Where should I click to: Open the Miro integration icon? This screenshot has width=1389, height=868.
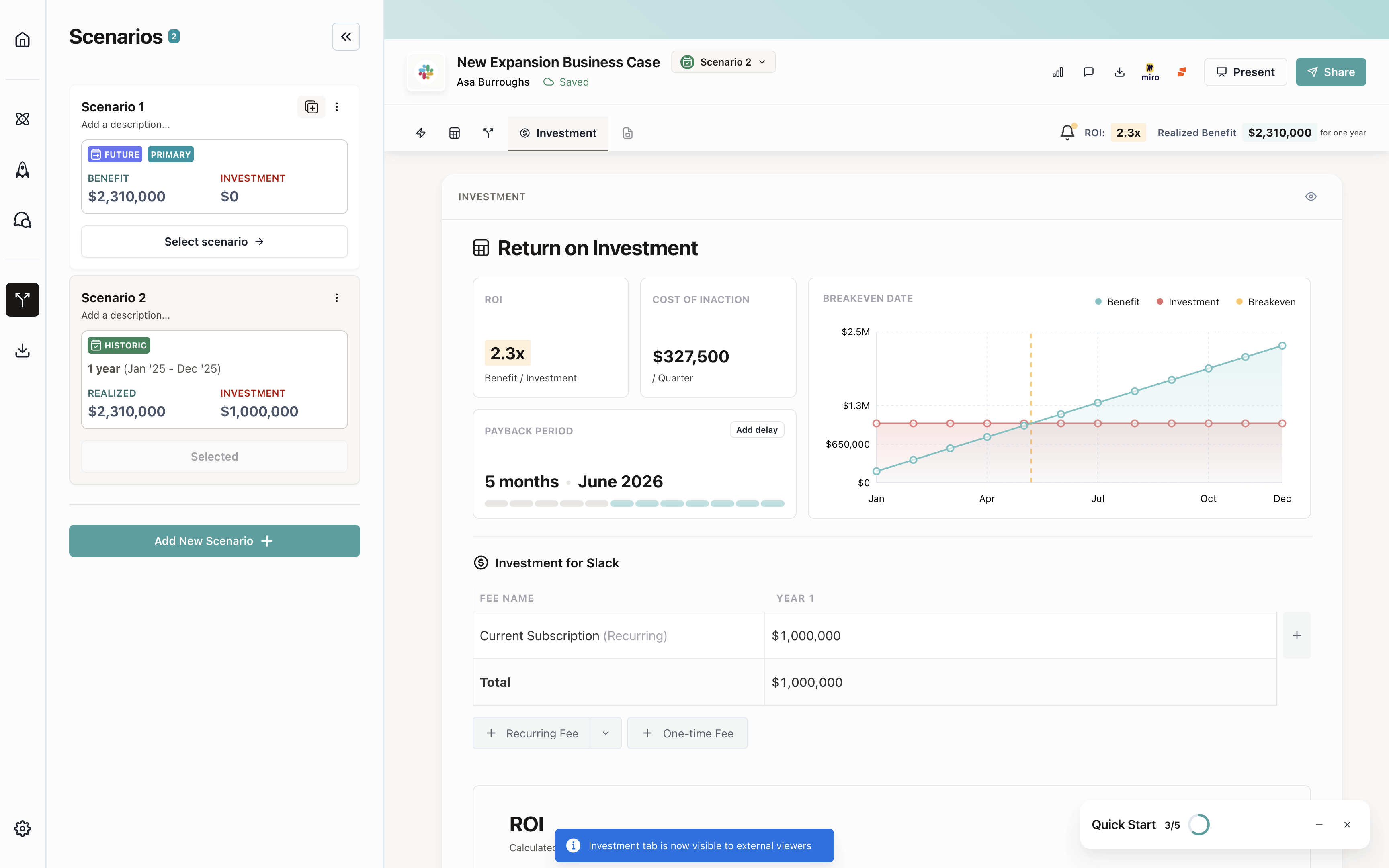(x=1149, y=72)
